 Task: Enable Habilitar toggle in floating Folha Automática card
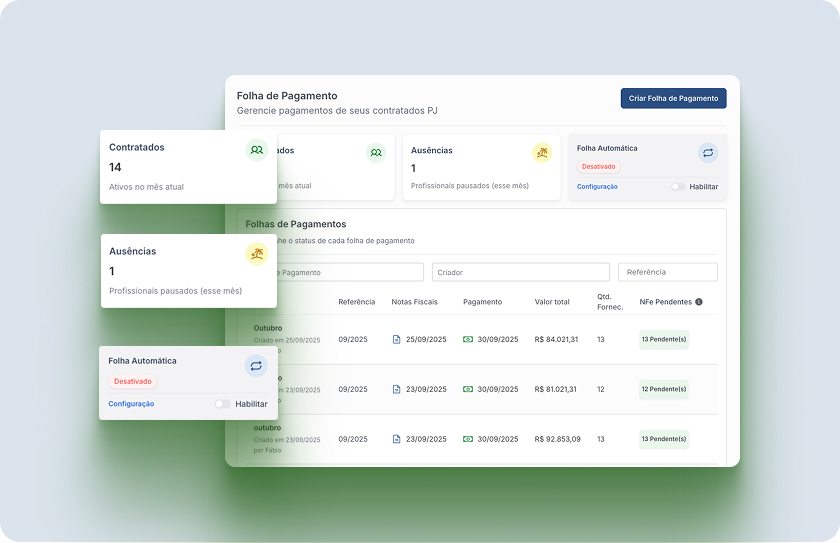tap(222, 404)
